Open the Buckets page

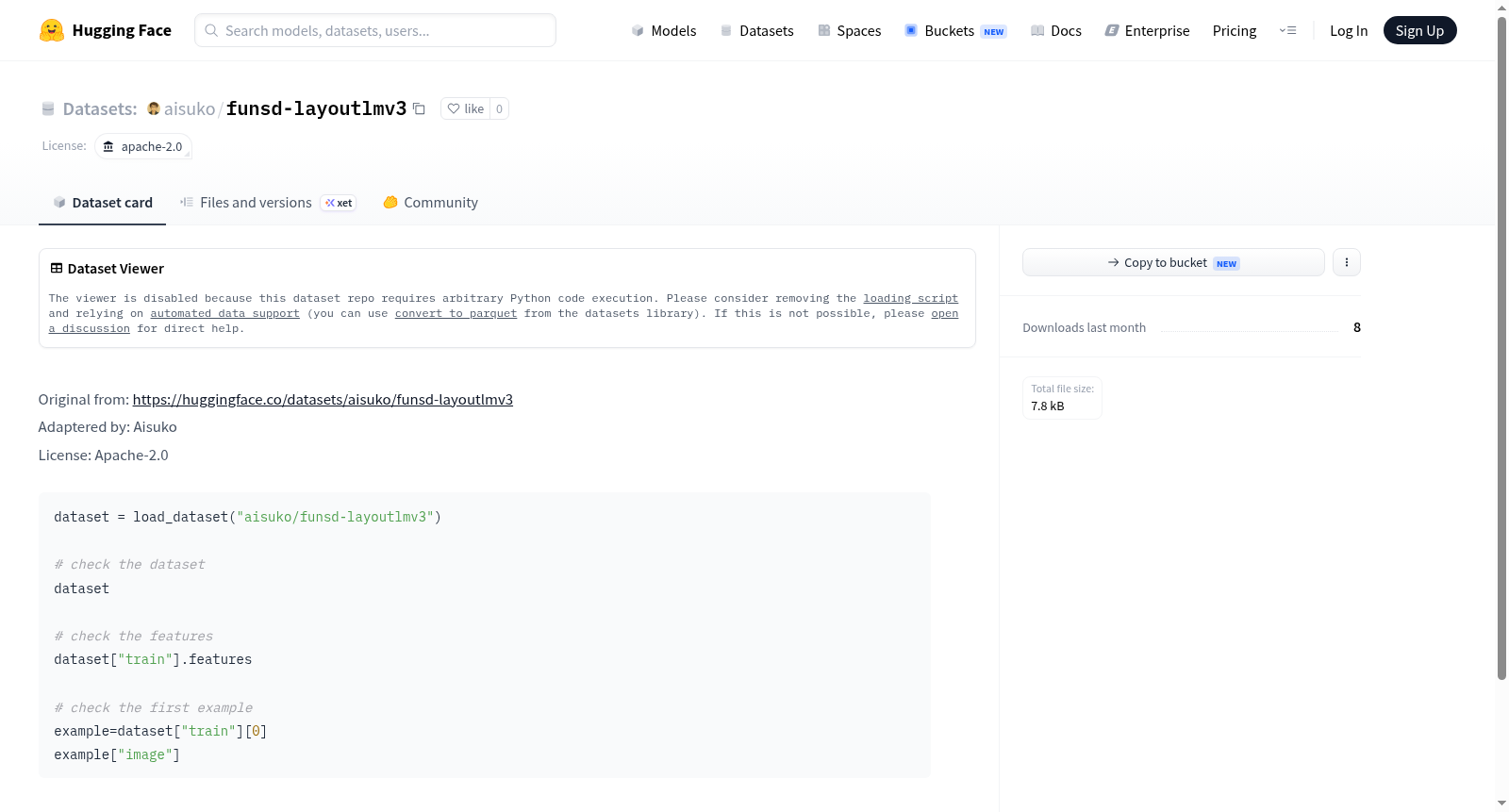(955, 31)
